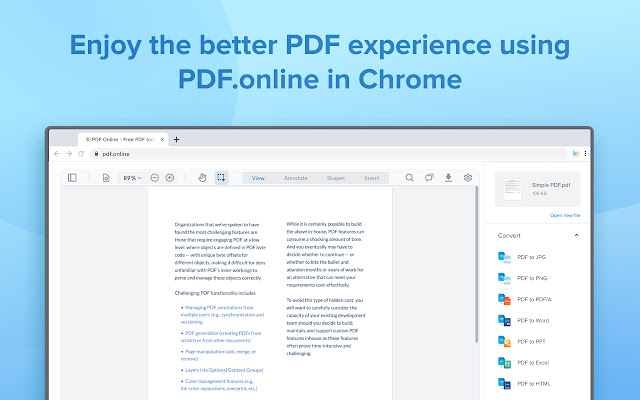
Task: Click the download icon in toolbar
Action: (x=448, y=178)
